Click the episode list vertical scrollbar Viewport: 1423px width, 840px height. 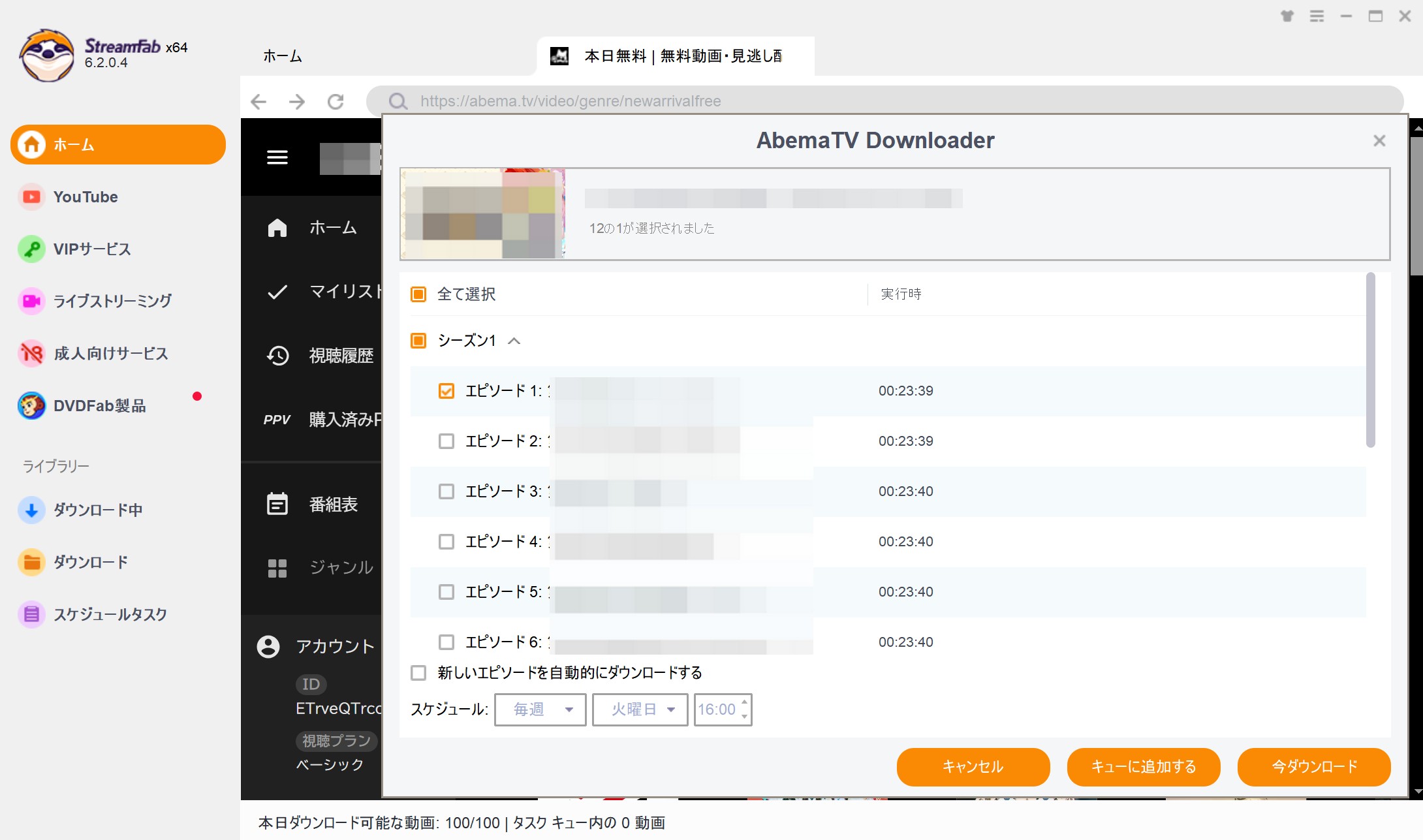[x=1371, y=360]
